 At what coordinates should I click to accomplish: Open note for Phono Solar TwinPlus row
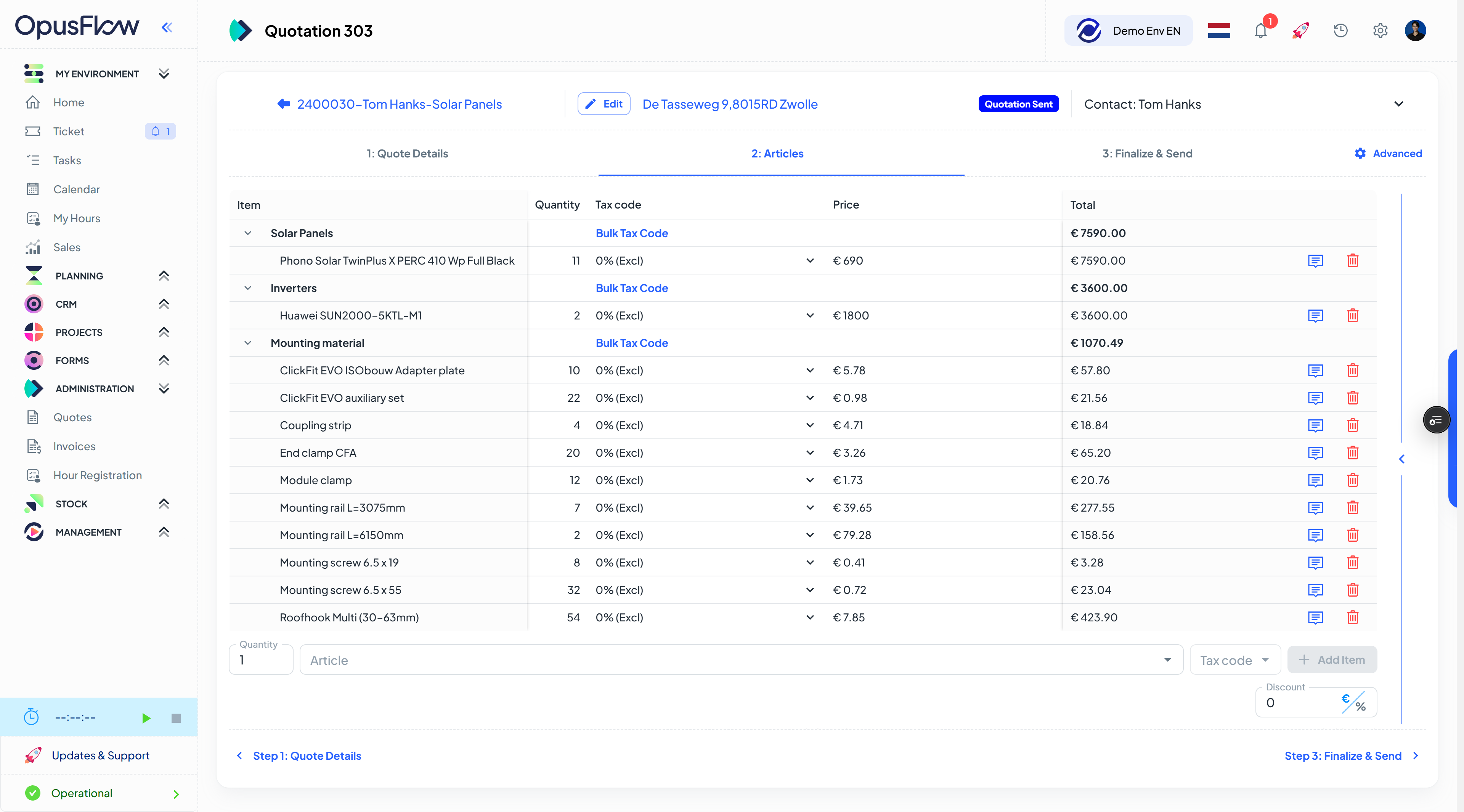[1315, 261]
